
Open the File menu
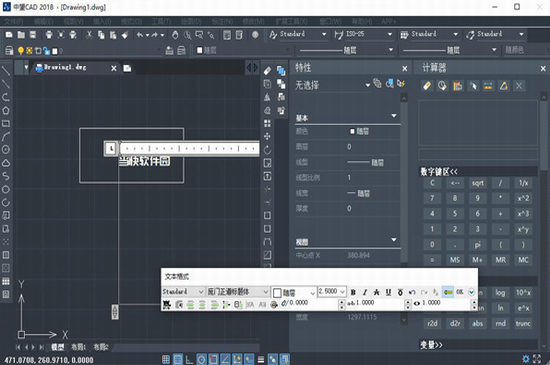tap(14, 22)
